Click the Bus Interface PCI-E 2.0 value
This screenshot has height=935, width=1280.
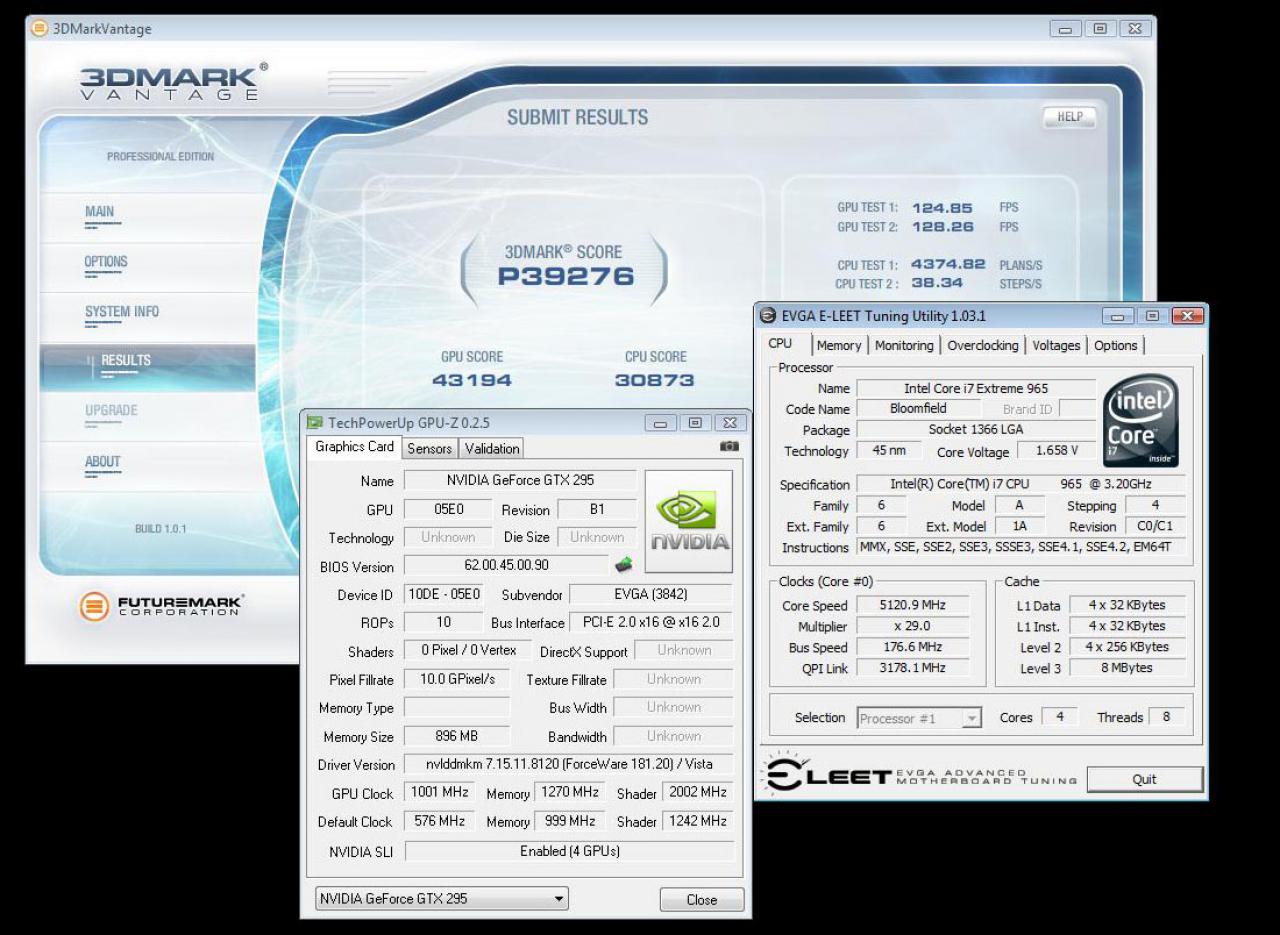tap(651, 622)
